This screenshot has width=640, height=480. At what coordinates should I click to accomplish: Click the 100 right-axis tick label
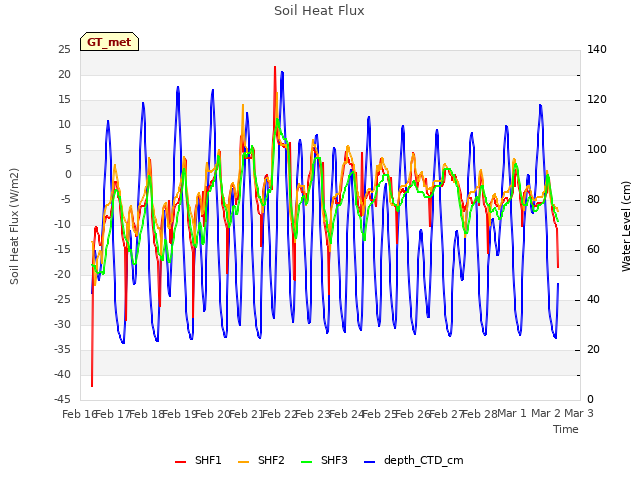coord(597,149)
